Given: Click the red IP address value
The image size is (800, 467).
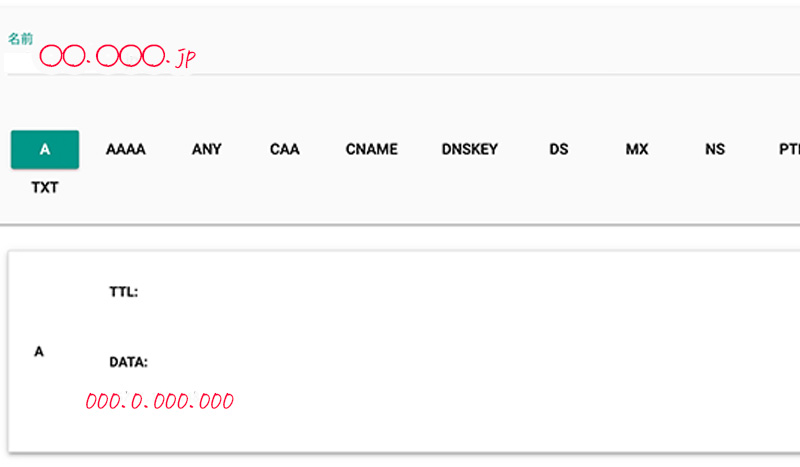Looking at the screenshot, I should pyautogui.click(x=160, y=401).
